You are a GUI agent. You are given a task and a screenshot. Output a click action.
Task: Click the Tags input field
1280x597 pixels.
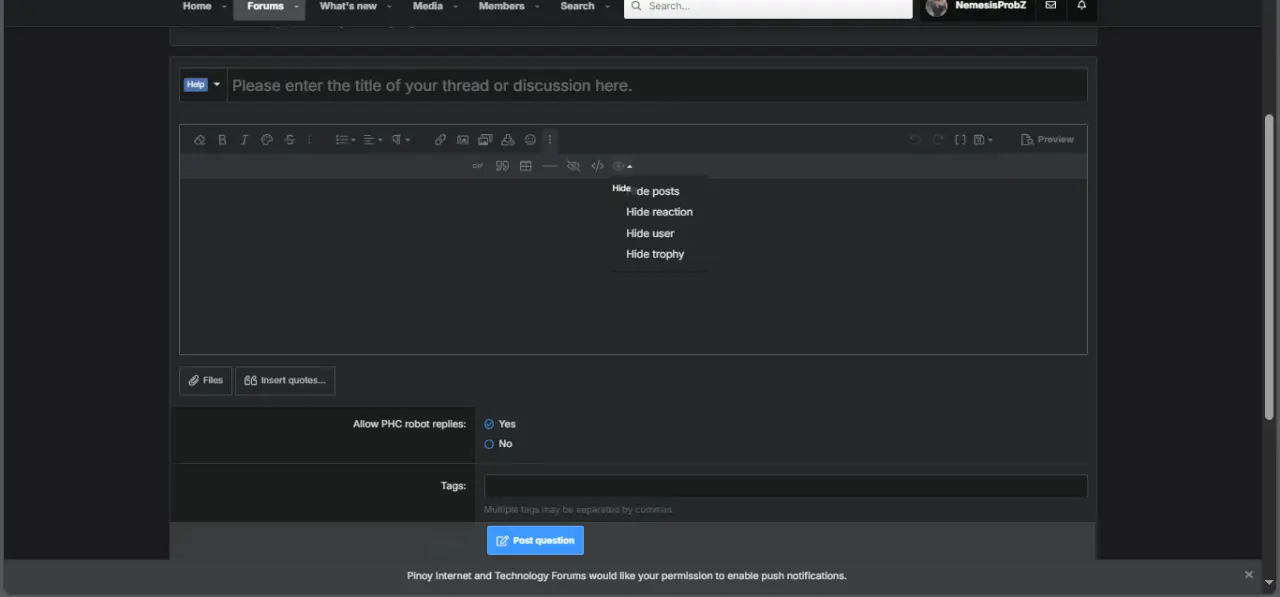pyautogui.click(x=786, y=487)
